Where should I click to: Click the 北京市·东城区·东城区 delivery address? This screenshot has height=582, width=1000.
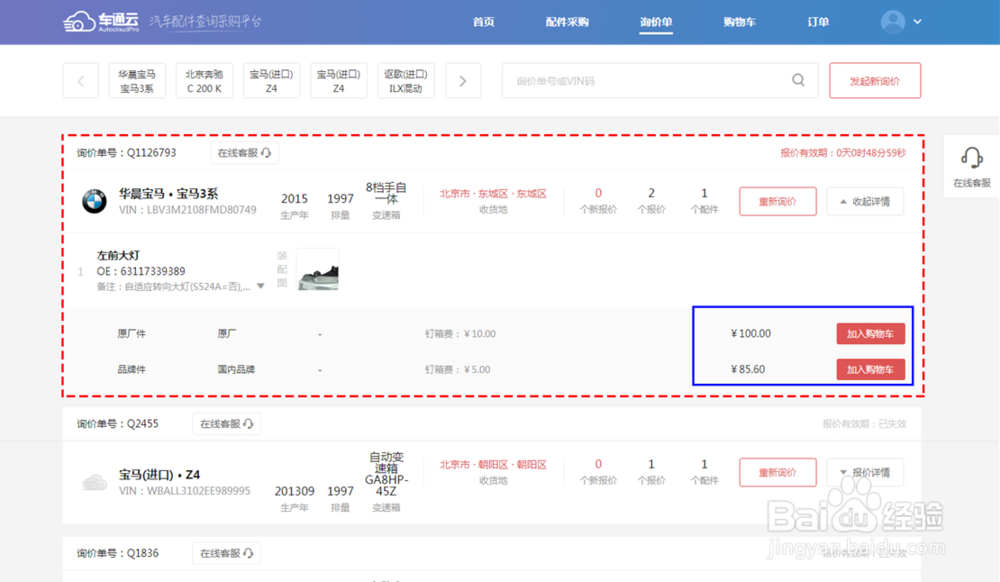click(x=493, y=194)
